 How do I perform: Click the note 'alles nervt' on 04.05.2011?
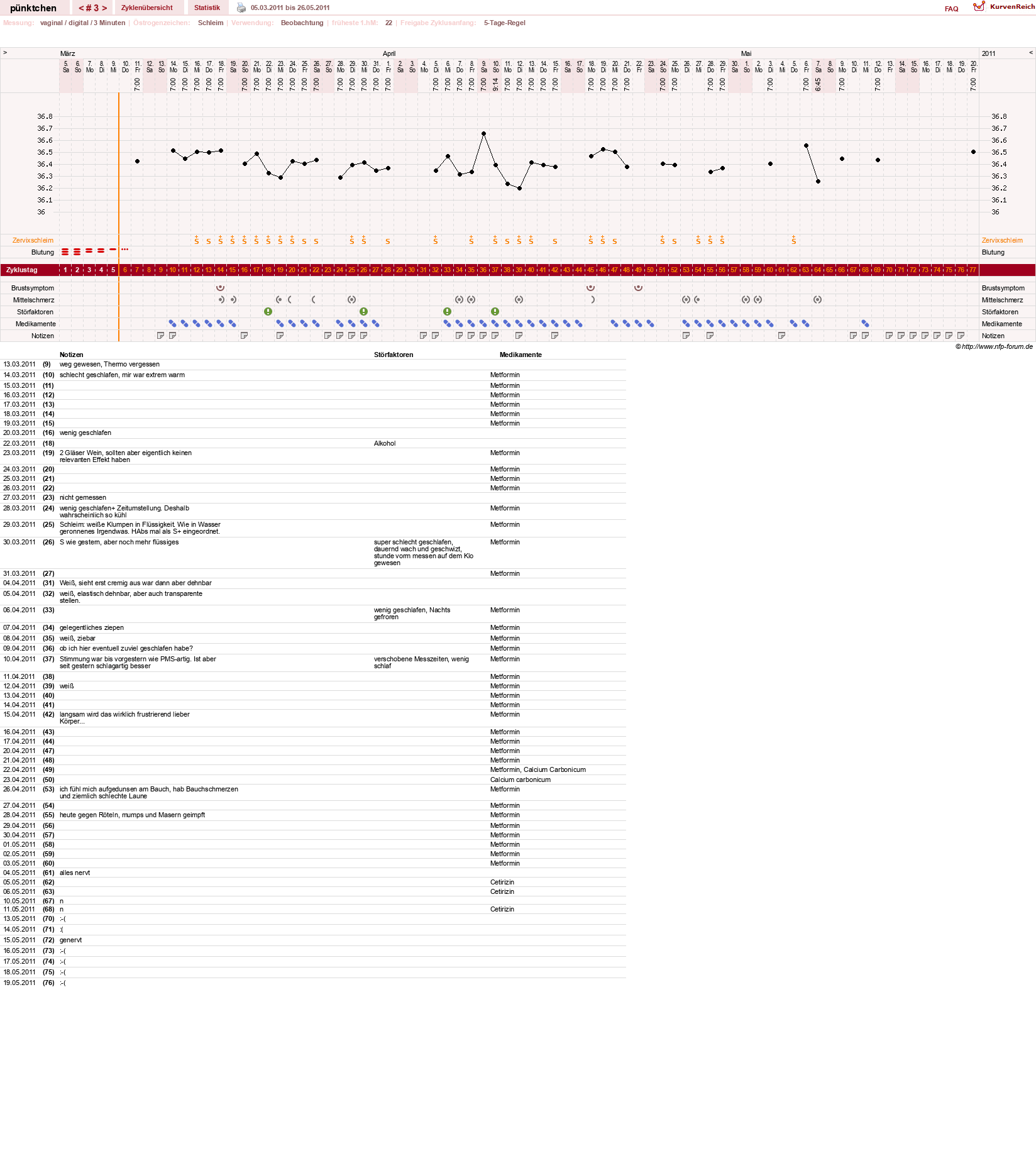(x=75, y=873)
